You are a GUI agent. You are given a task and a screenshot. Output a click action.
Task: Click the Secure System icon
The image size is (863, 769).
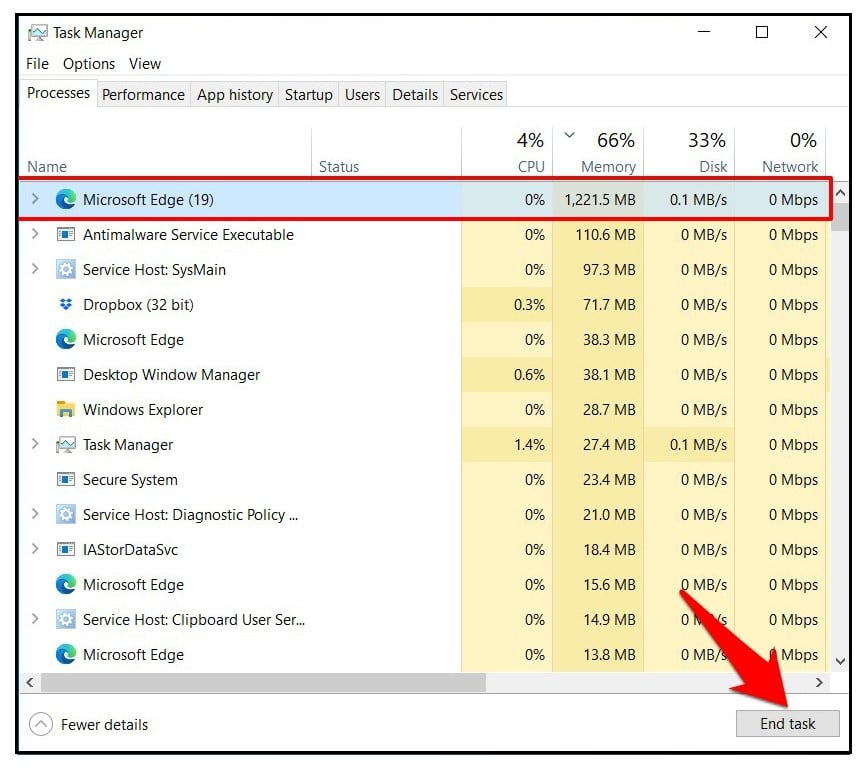click(x=66, y=479)
